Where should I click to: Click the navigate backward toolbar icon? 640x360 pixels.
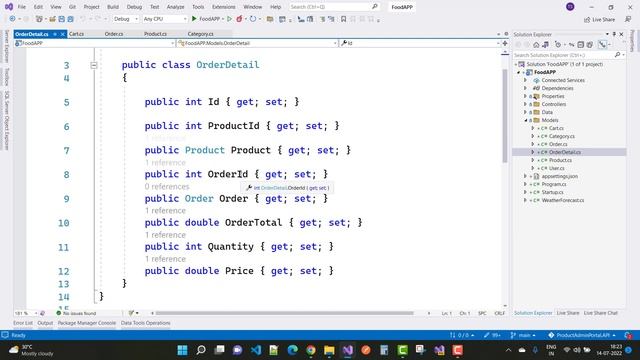[12, 19]
